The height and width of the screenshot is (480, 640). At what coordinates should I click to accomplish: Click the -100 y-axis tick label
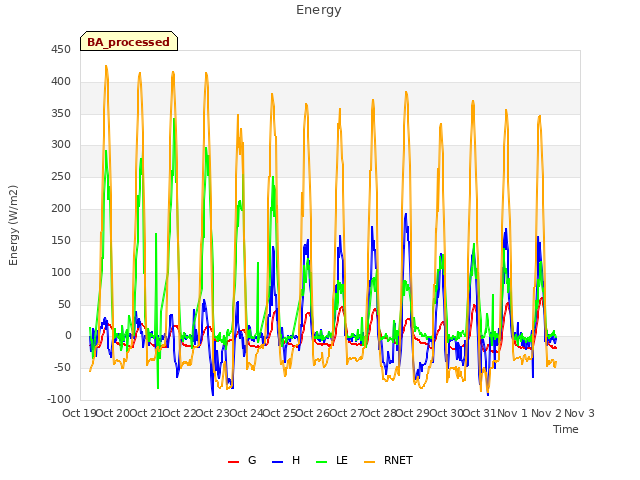point(59,400)
